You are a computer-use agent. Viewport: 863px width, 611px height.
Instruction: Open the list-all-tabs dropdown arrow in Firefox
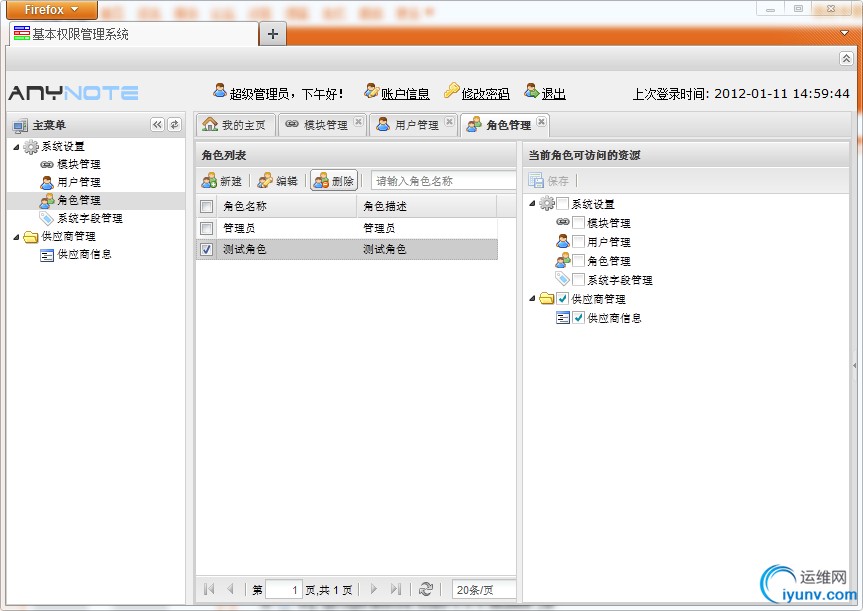pos(844,33)
